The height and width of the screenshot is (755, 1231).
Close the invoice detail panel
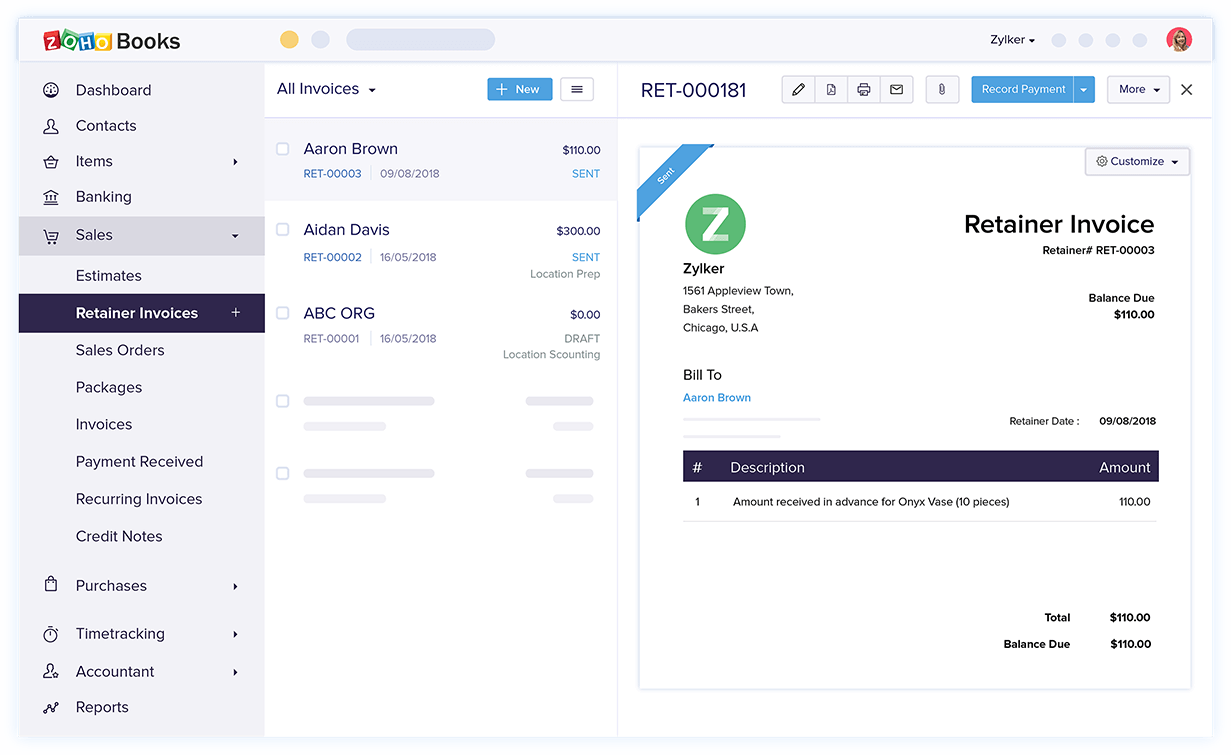1187,89
